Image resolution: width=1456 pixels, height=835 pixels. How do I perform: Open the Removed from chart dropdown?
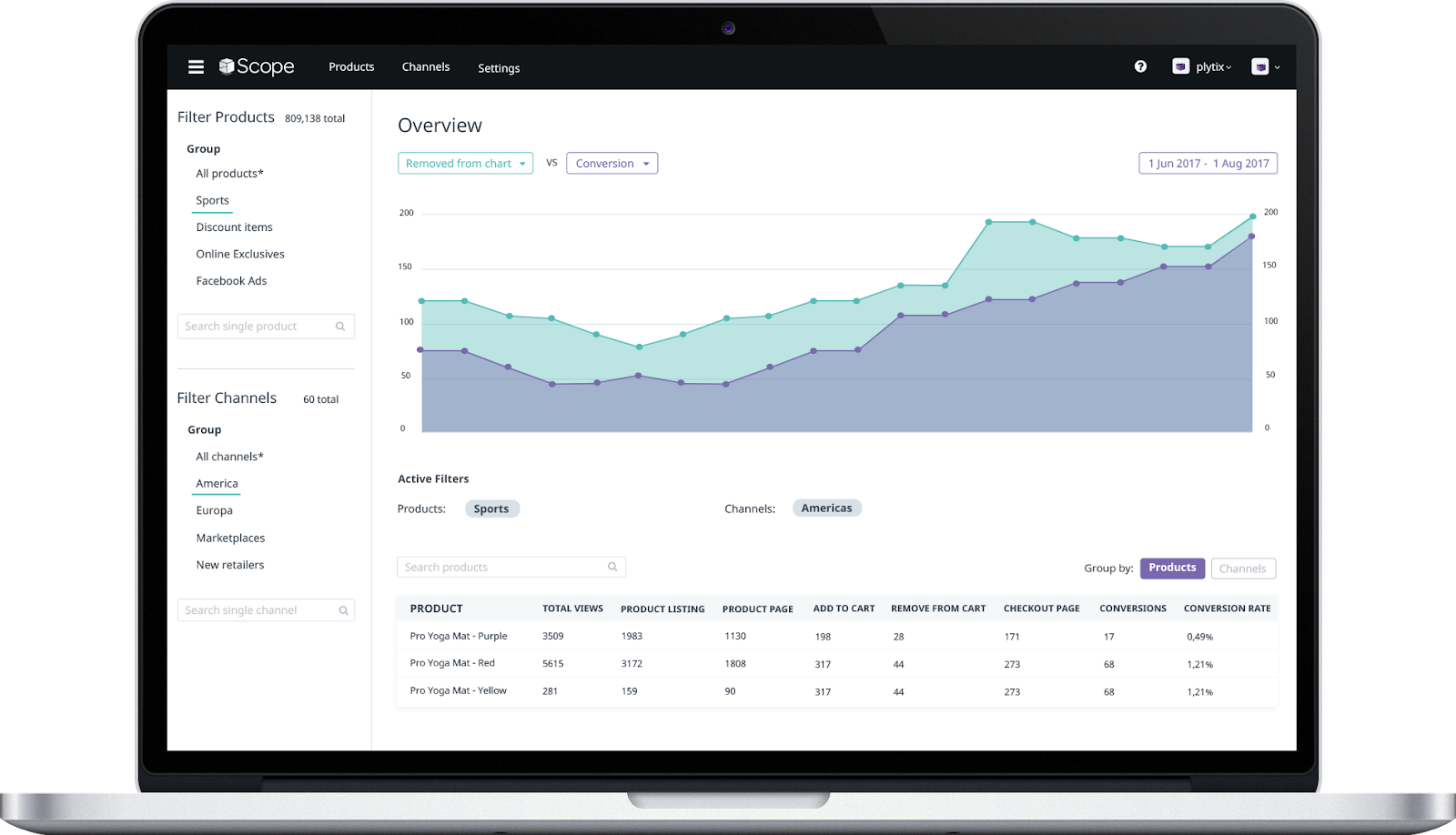click(465, 163)
